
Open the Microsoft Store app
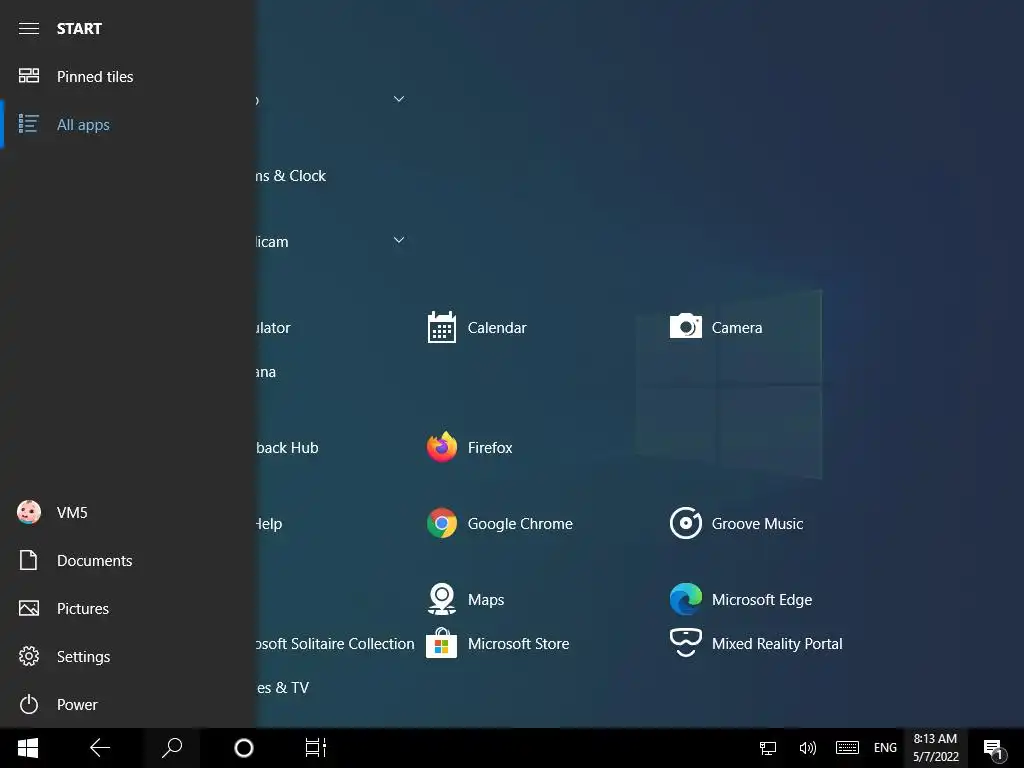pos(498,643)
